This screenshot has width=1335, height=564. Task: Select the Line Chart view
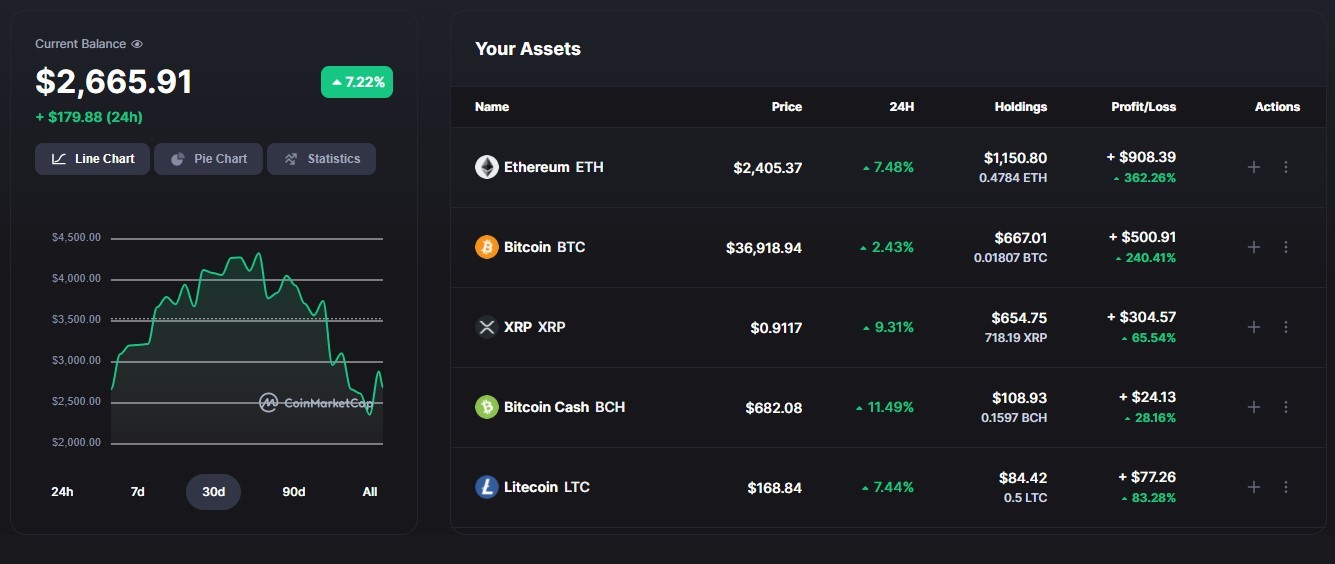click(92, 159)
